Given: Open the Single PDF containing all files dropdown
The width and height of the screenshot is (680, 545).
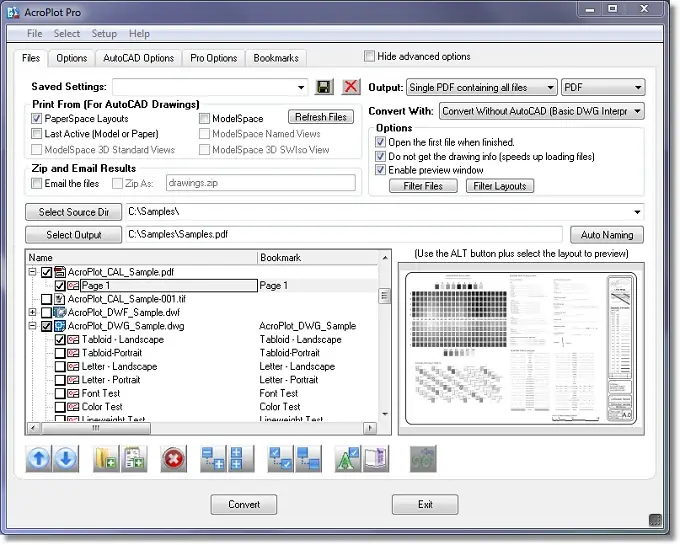Looking at the screenshot, I should point(550,87).
